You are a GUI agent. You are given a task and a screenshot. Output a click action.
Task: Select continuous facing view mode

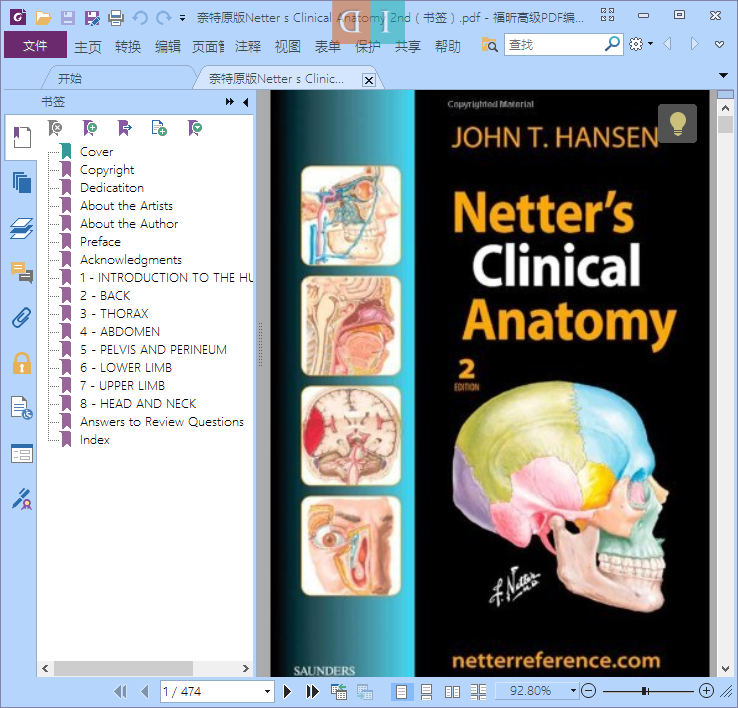[x=479, y=691]
